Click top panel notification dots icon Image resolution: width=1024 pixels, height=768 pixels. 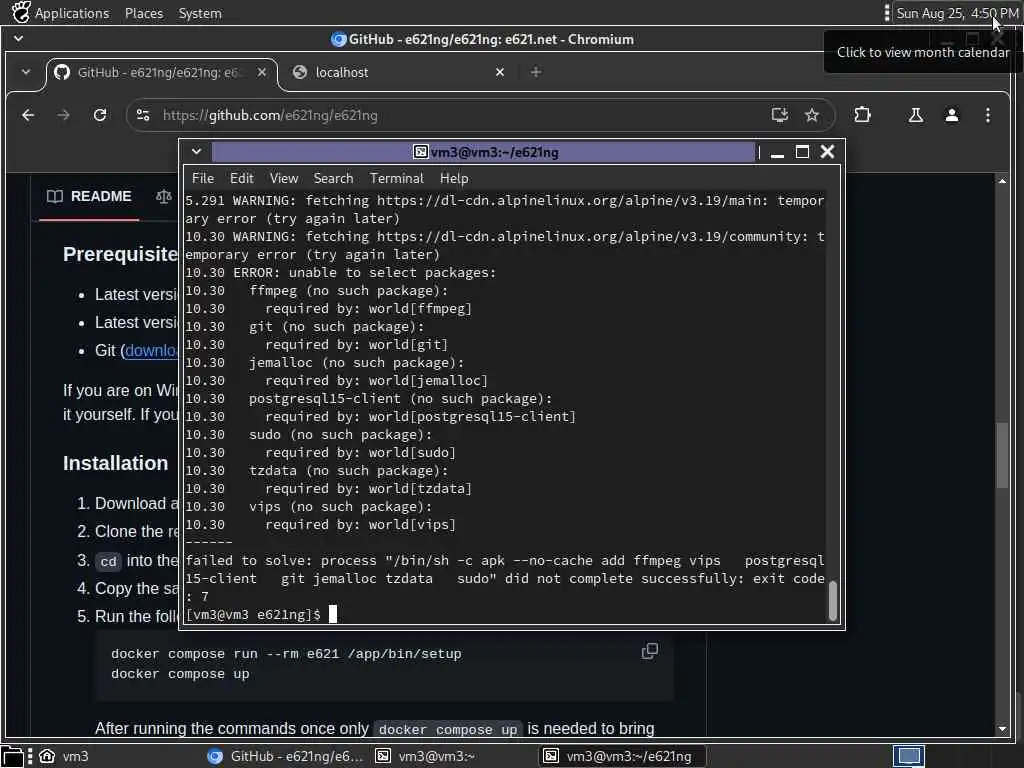click(x=886, y=12)
